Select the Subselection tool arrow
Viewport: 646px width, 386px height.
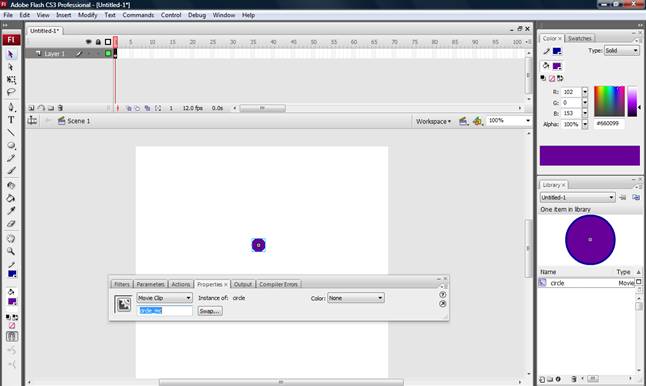click(x=11, y=67)
